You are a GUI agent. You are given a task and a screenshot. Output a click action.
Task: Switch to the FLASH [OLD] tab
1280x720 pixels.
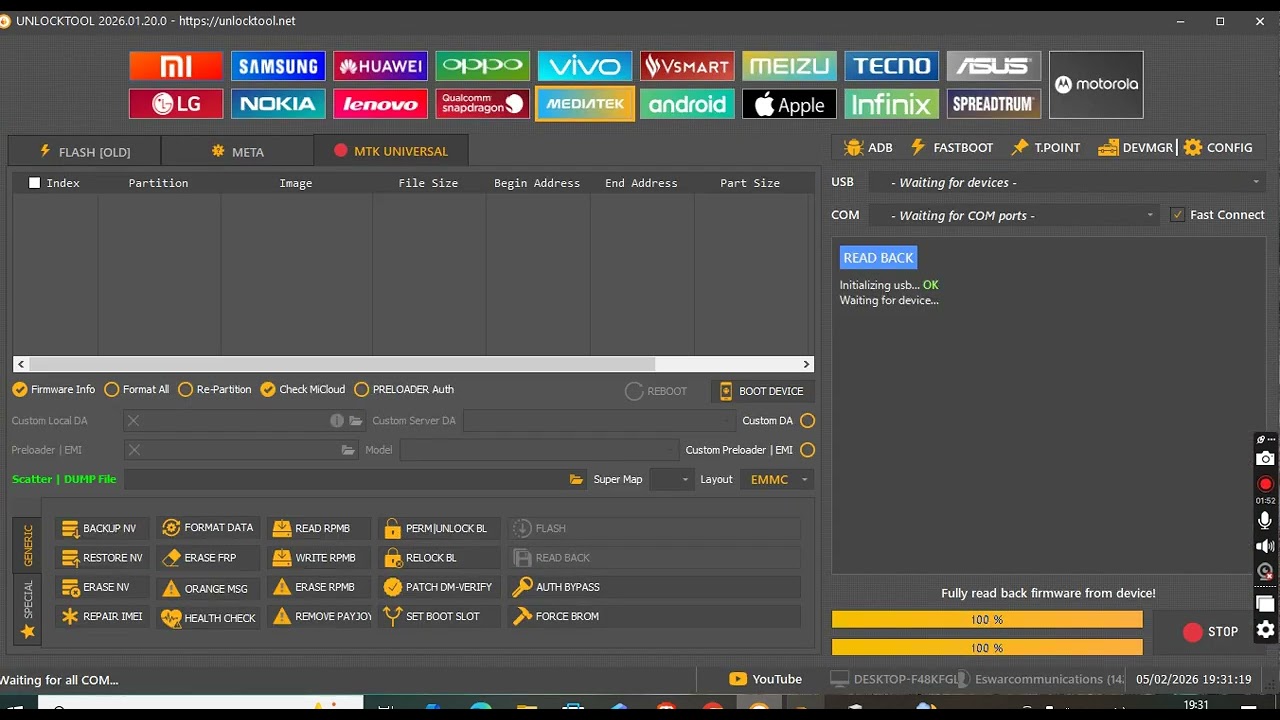84,151
